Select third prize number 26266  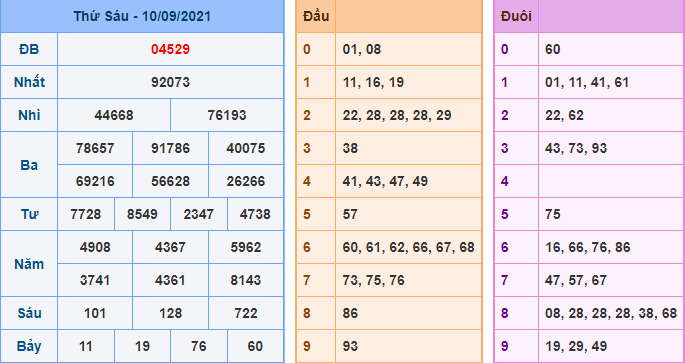tap(246, 181)
